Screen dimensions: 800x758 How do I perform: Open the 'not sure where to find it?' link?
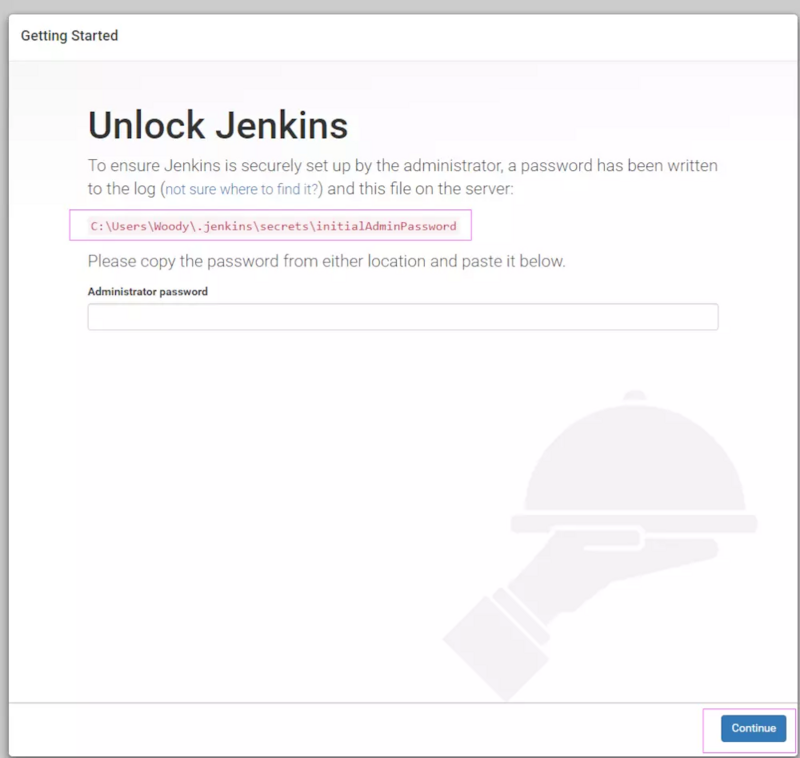click(x=241, y=189)
